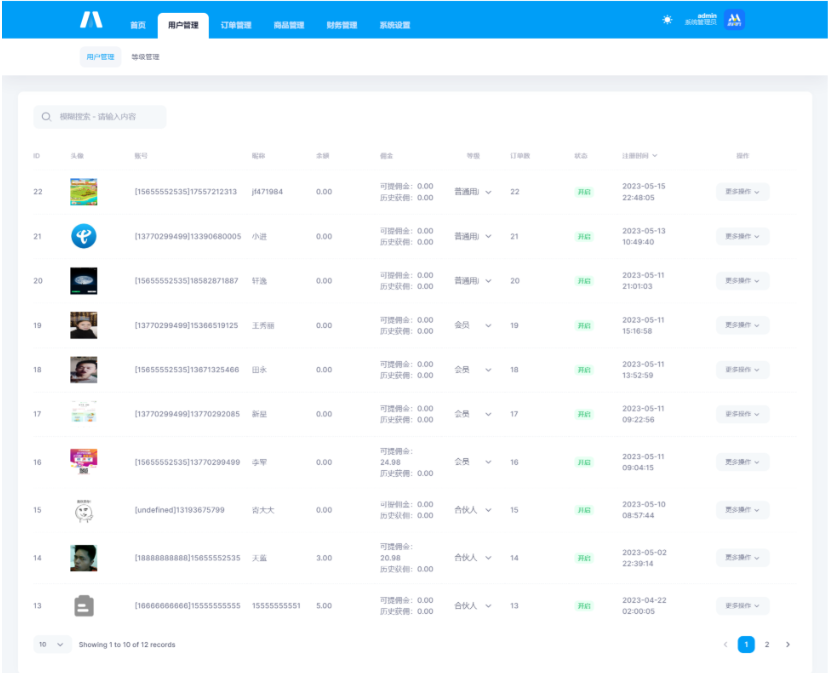The height and width of the screenshot is (673, 834).
Task: Click the cartoon face avatar of user 15
Action: [x=84, y=510]
